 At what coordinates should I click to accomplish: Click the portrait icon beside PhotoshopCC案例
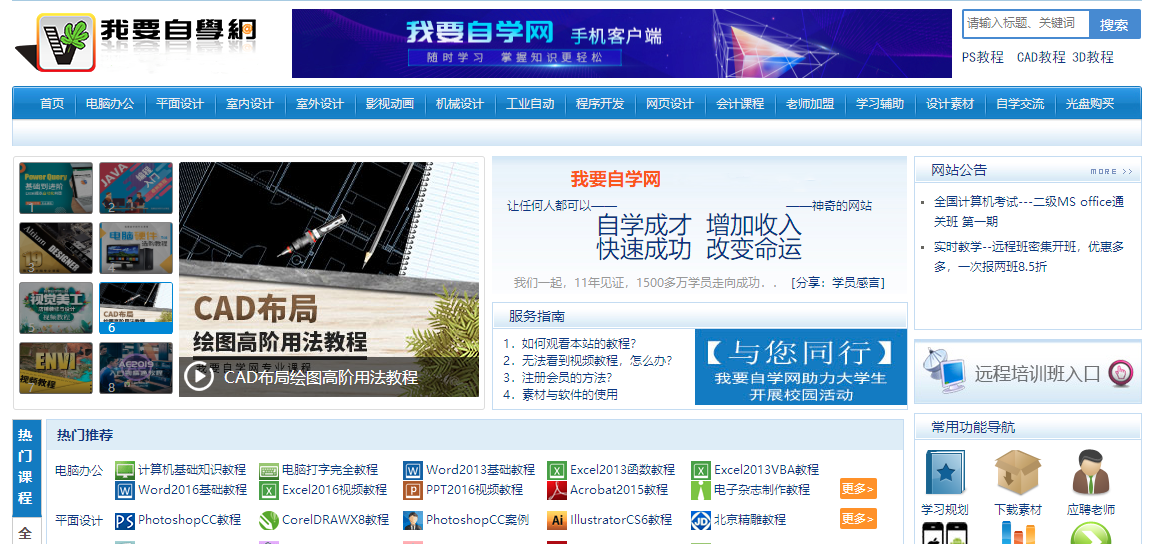(414, 521)
